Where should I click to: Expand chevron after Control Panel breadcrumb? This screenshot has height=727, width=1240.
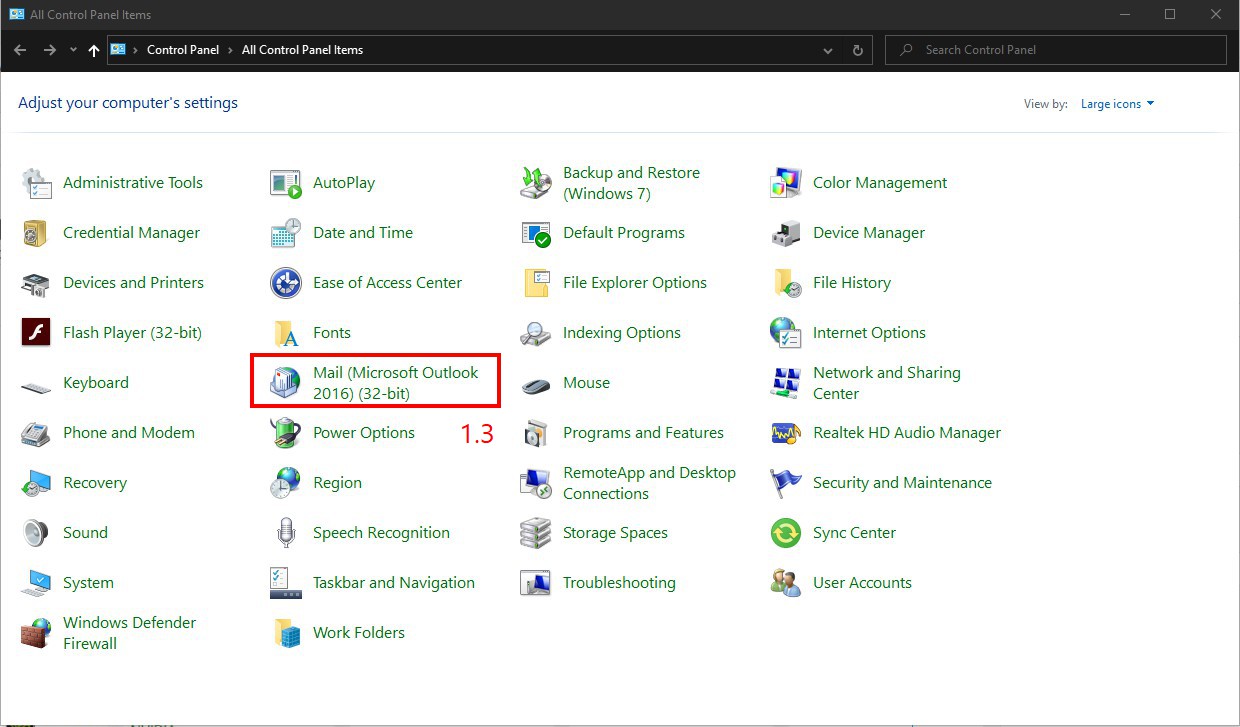(x=231, y=50)
